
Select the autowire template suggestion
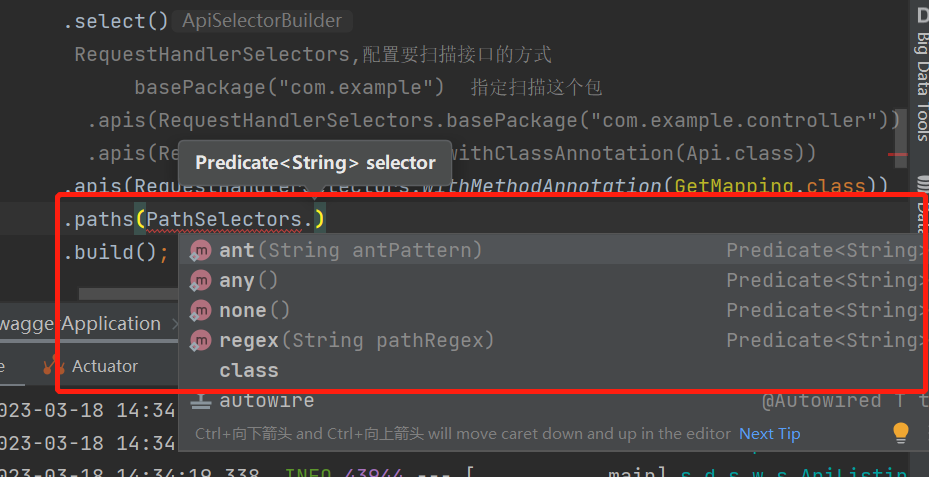552,401
